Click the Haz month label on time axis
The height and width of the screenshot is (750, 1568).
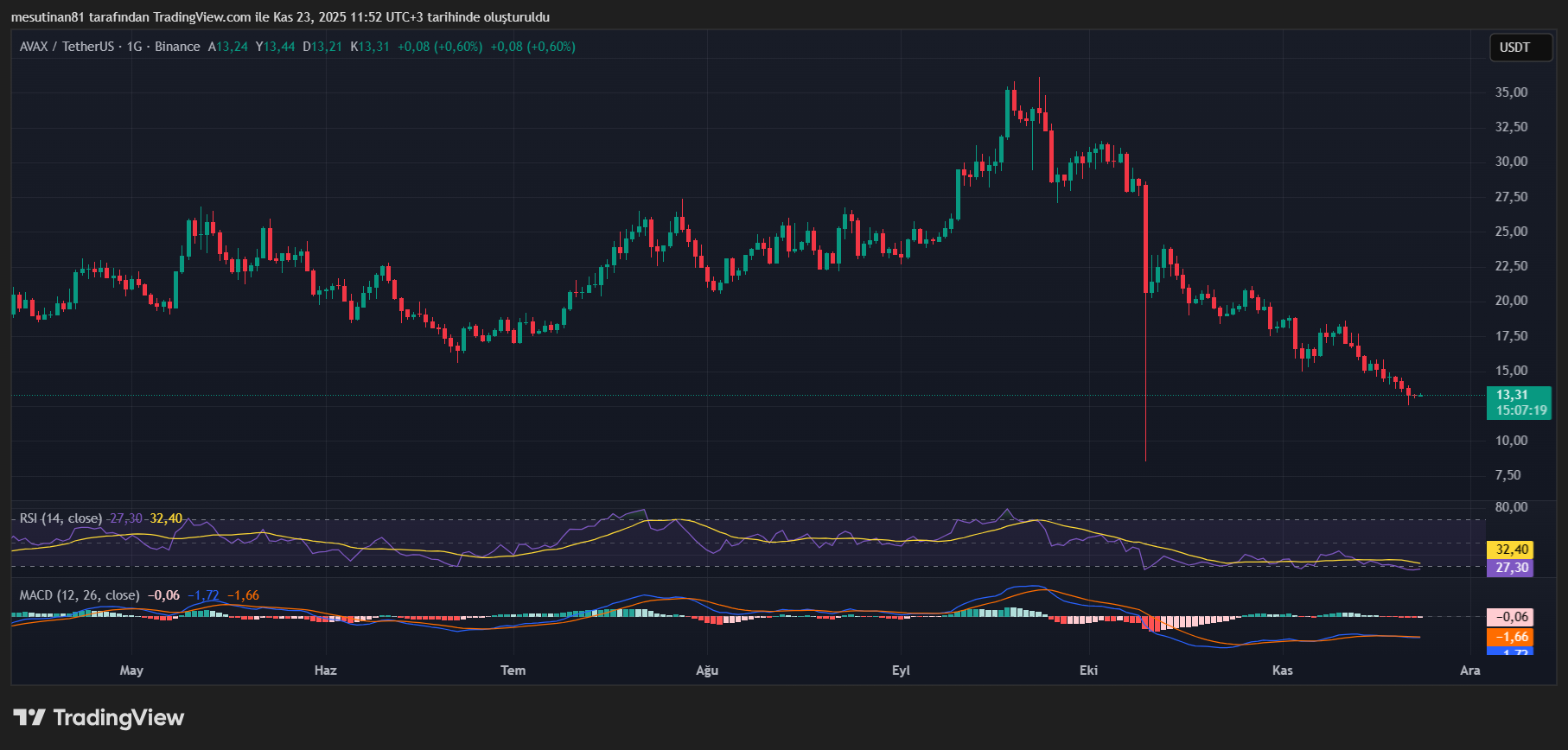point(325,671)
